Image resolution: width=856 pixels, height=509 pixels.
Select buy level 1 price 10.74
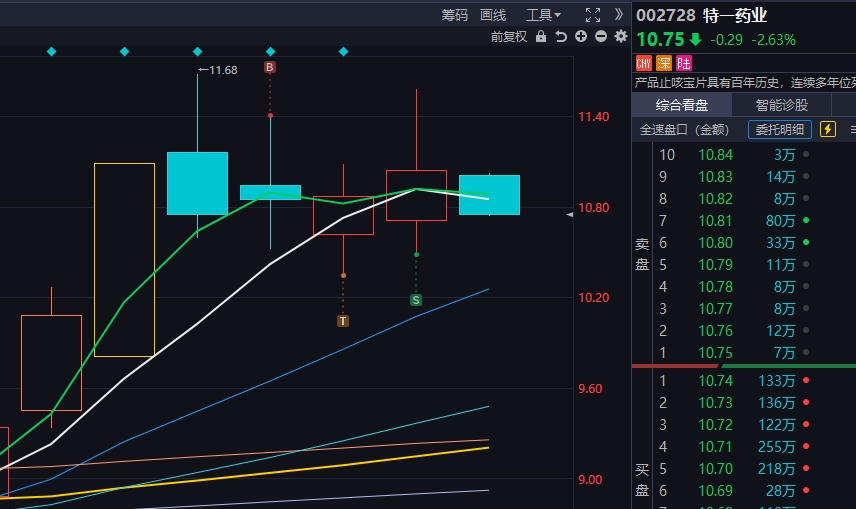pyautogui.click(x=716, y=381)
